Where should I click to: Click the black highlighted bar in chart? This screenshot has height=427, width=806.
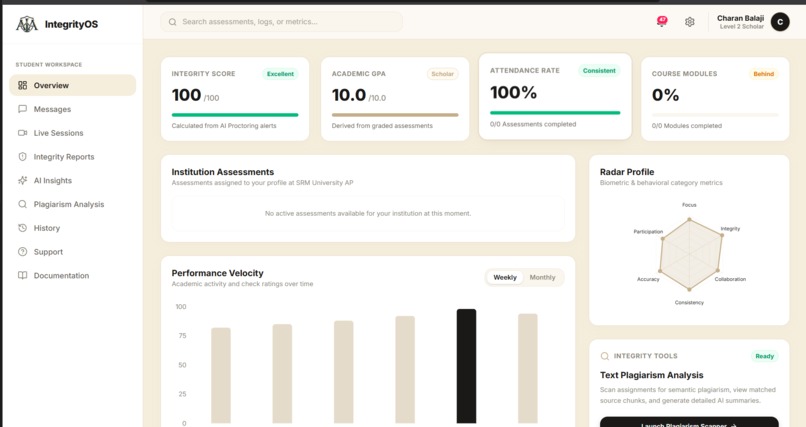[466, 366]
